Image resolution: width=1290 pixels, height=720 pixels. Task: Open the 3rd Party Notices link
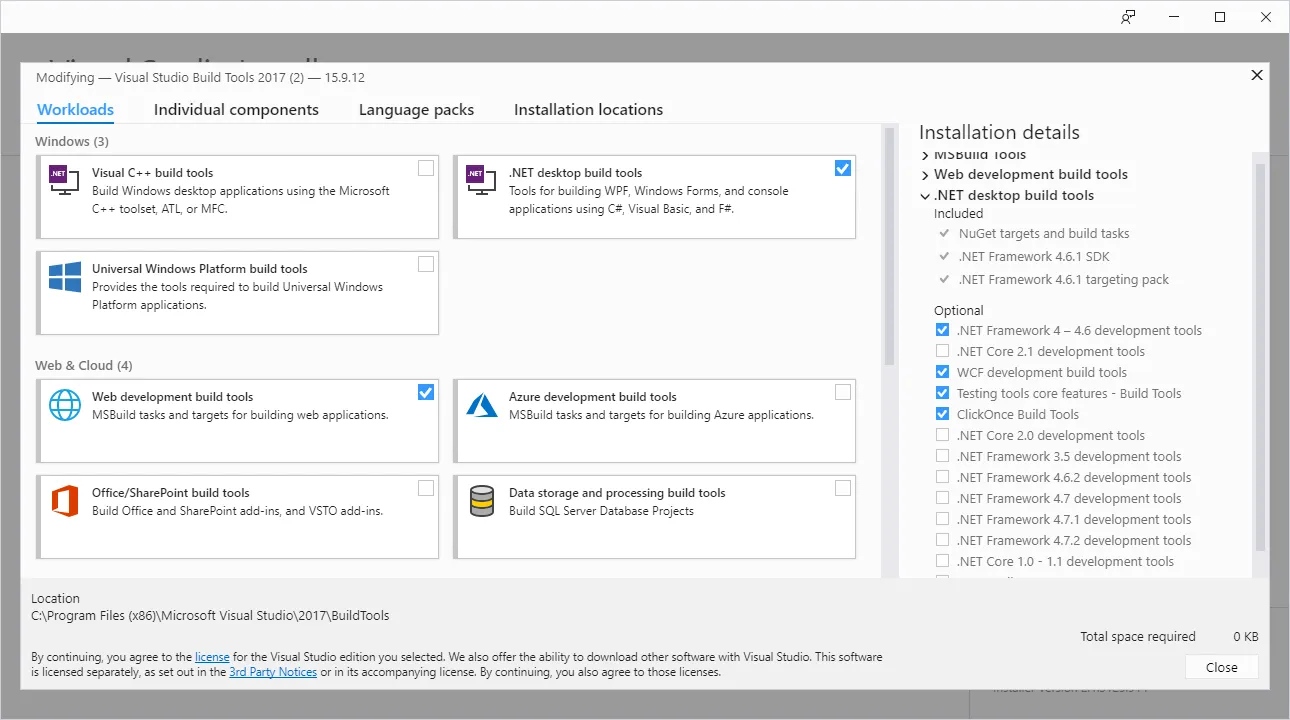click(273, 672)
